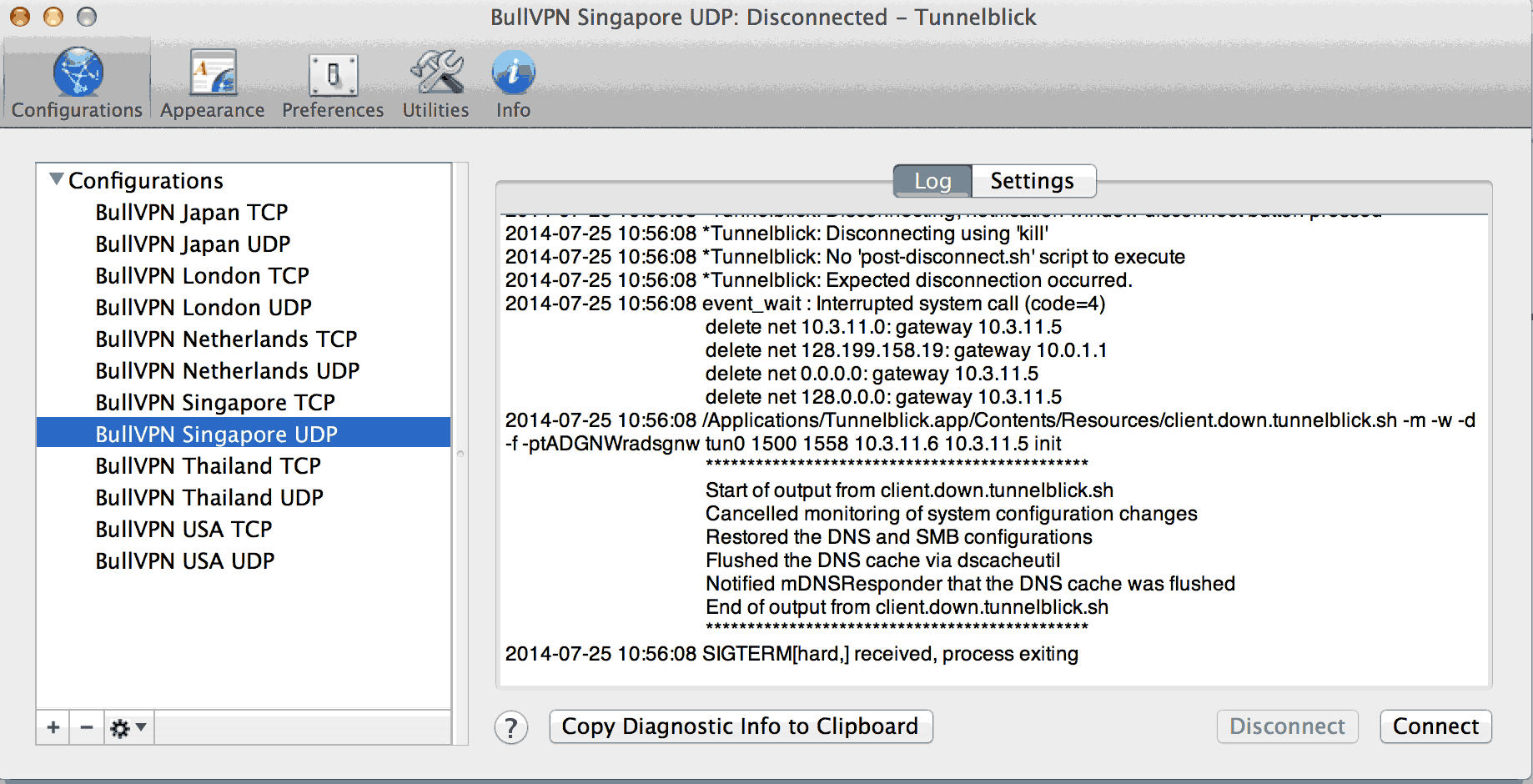1533x784 pixels.
Task: Click log line 'Flushed the DNS cache via dscacheutil'
Action: (883, 560)
